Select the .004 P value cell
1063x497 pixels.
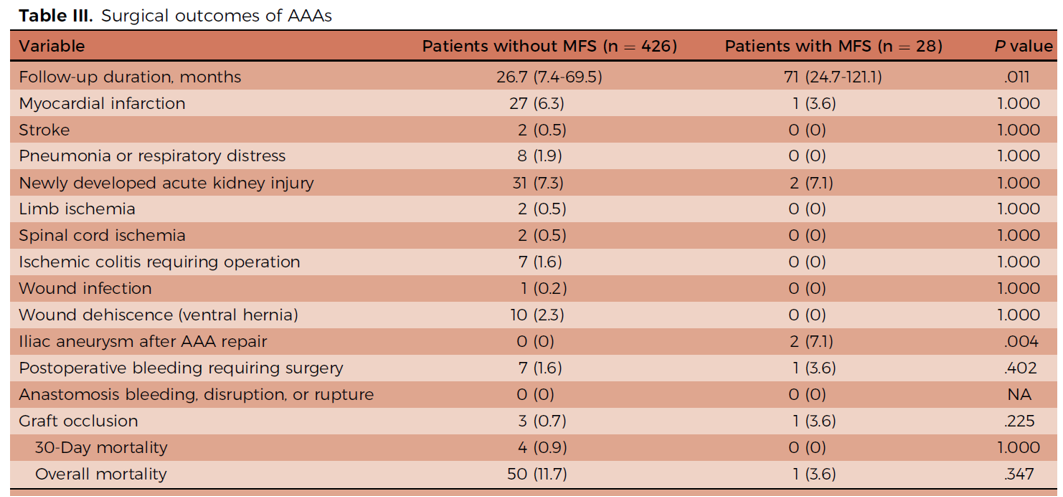(x=1024, y=342)
